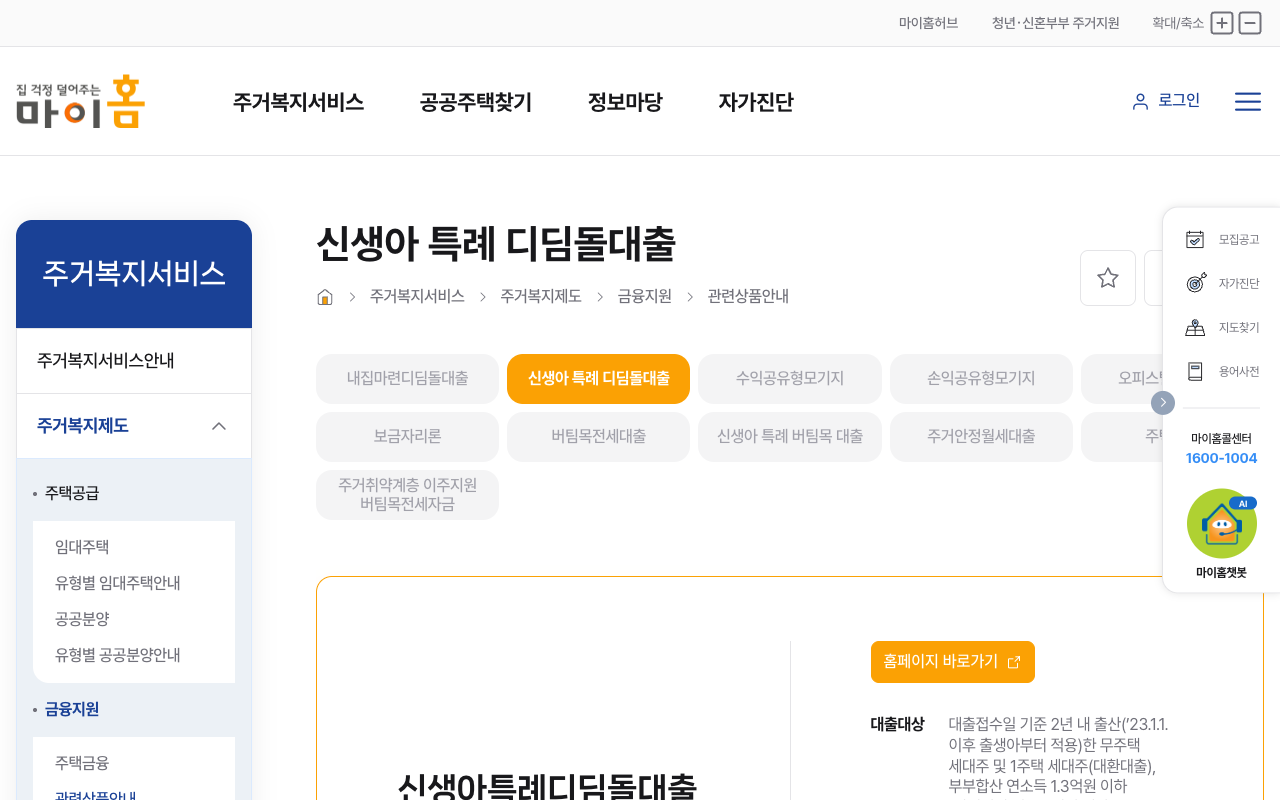This screenshot has height=800, width=1280.
Task: Select the 손익공유형모기지 tab
Action: (x=981, y=379)
